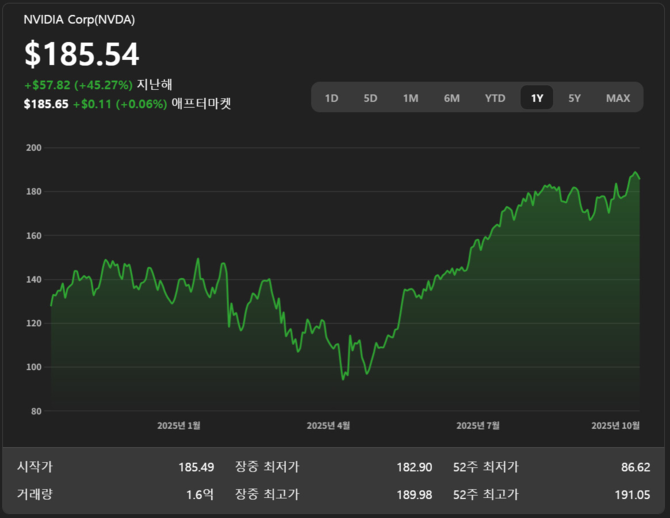
Task: Click the active 1Y range tab
Action: (x=537, y=98)
